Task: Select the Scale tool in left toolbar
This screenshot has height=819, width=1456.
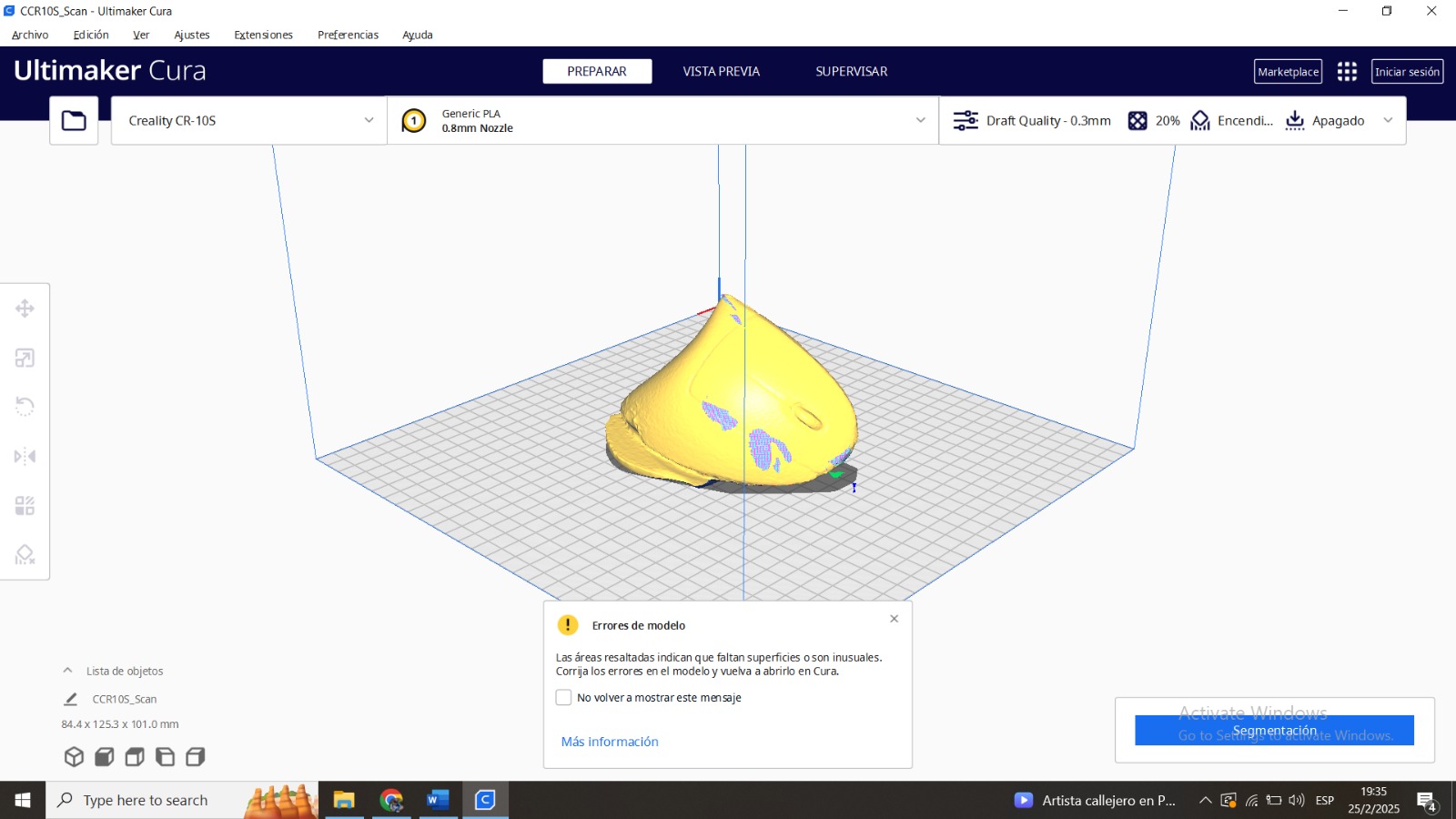Action: click(25, 358)
